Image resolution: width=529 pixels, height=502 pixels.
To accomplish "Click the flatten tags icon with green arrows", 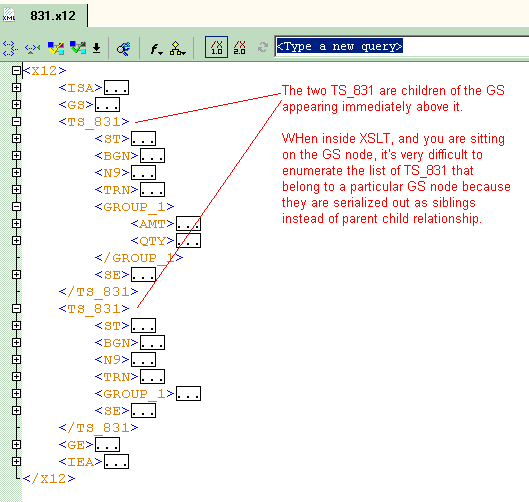I will click(32, 48).
